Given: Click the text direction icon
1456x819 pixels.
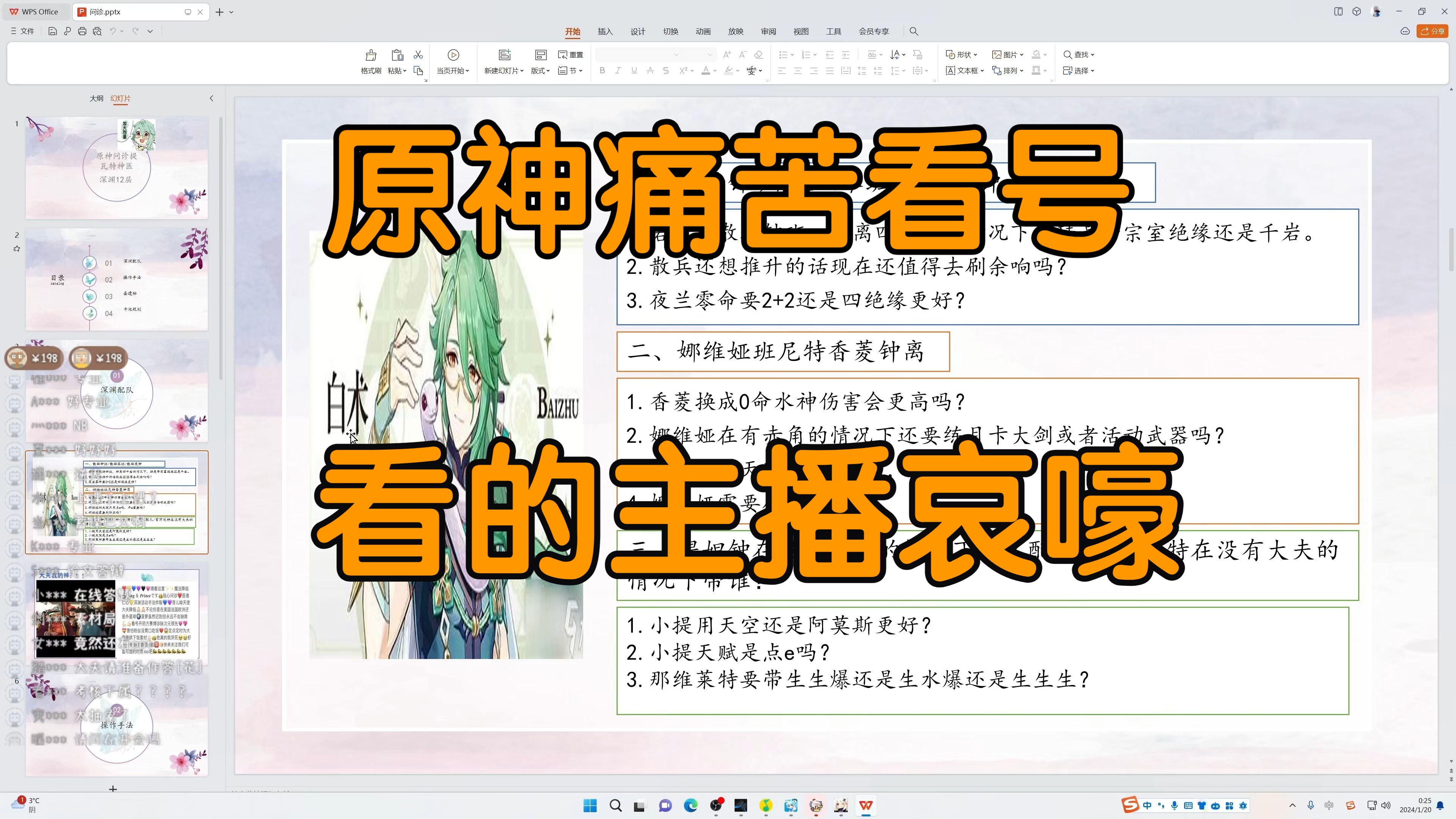Looking at the screenshot, I should 895,55.
